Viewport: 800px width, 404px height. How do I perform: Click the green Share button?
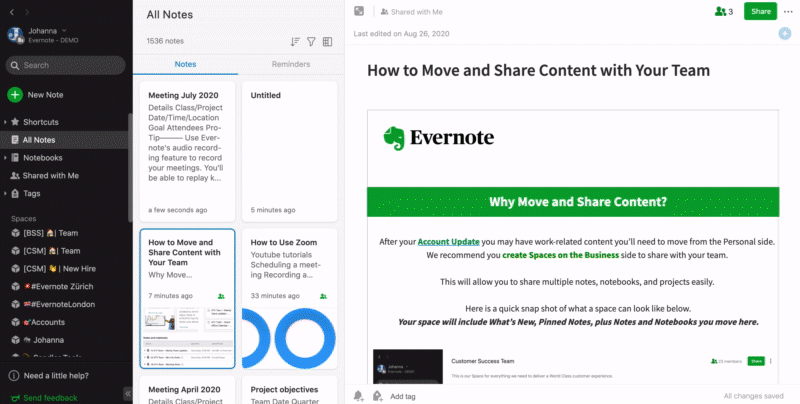[760, 11]
